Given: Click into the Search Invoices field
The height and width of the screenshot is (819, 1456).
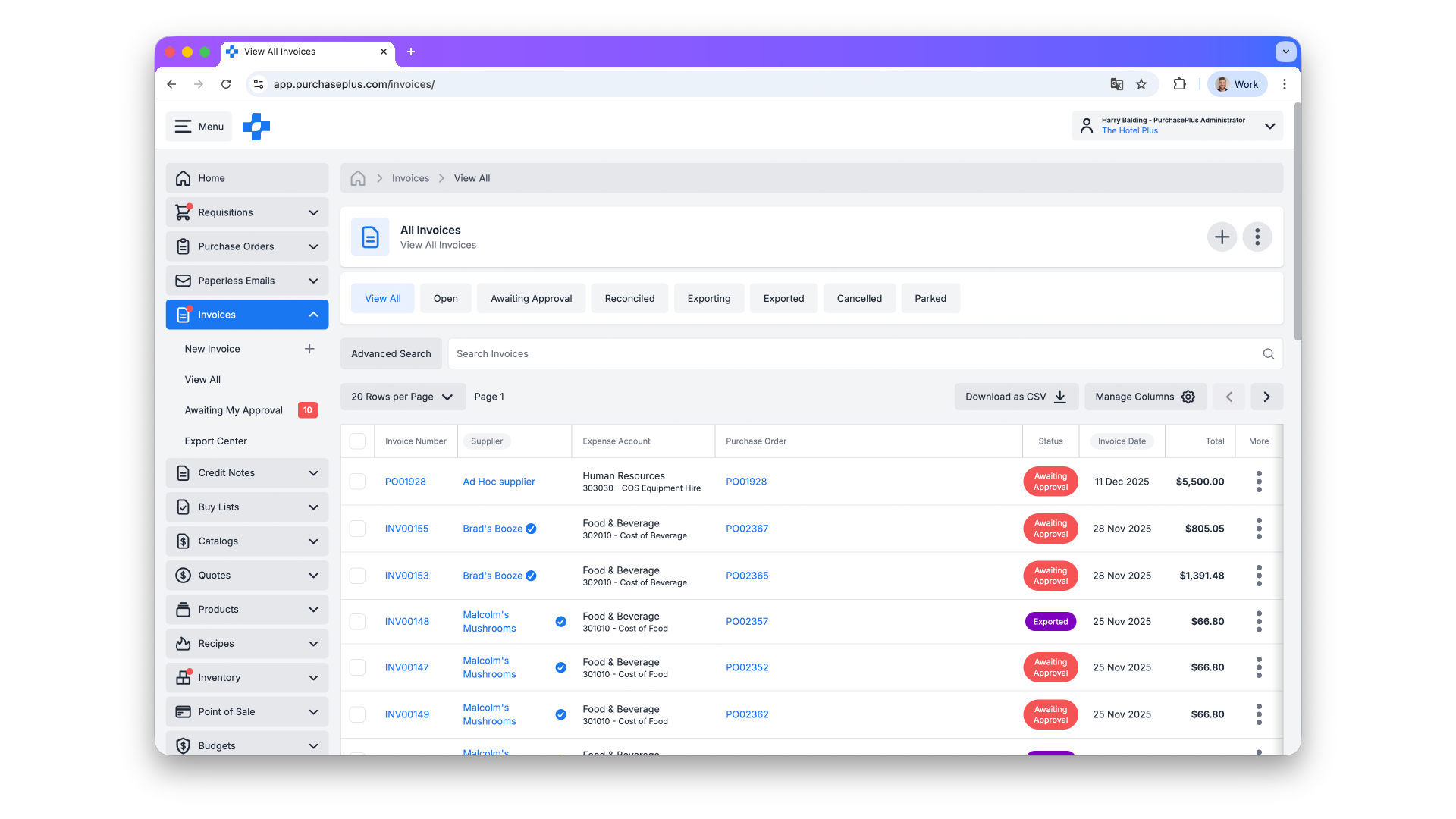Looking at the screenshot, I should tap(849, 354).
